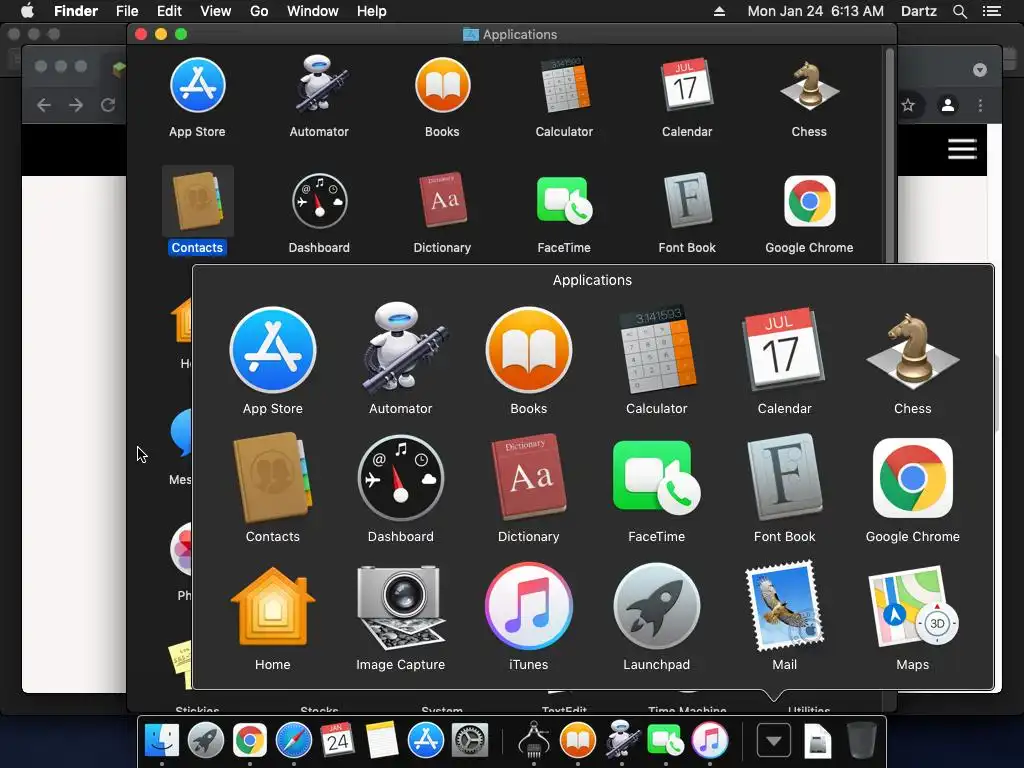Select Calendar icon in Finder window
This screenshot has height=768, width=1024.
pyautogui.click(x=686, y=85)
